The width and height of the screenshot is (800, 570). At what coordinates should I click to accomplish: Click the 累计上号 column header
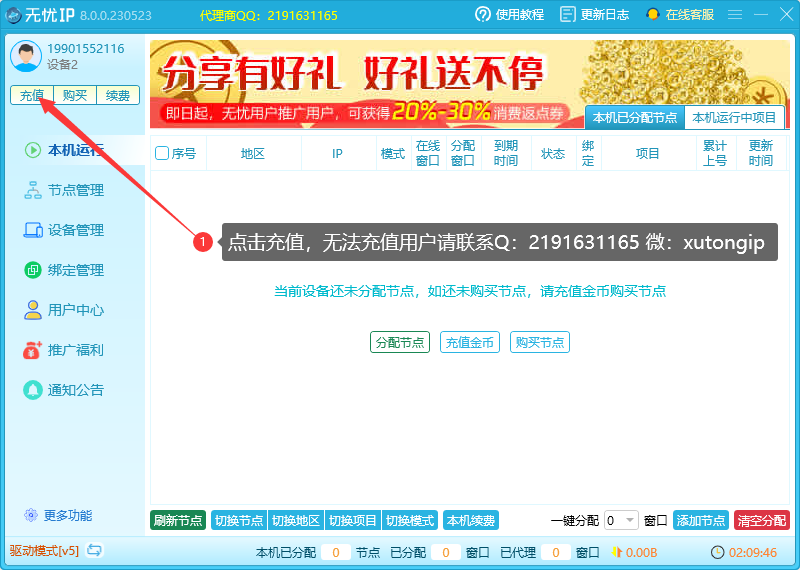pos(715,153)
